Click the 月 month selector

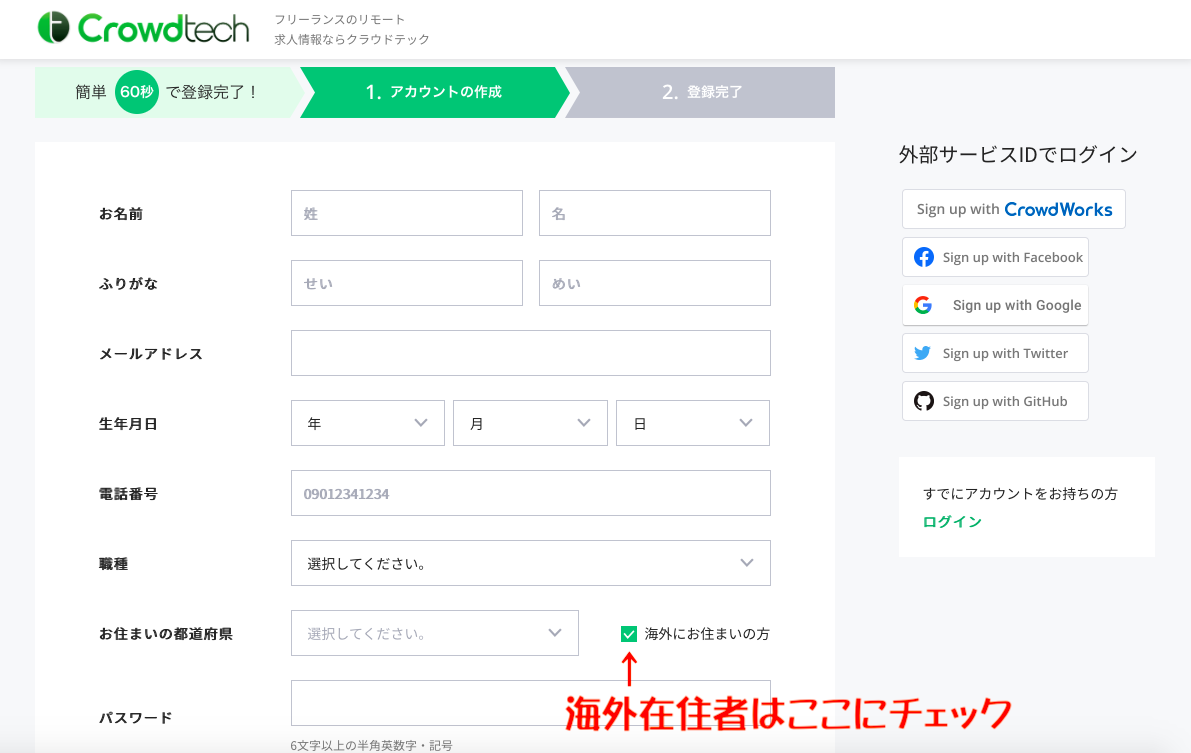tap(530, 423)
